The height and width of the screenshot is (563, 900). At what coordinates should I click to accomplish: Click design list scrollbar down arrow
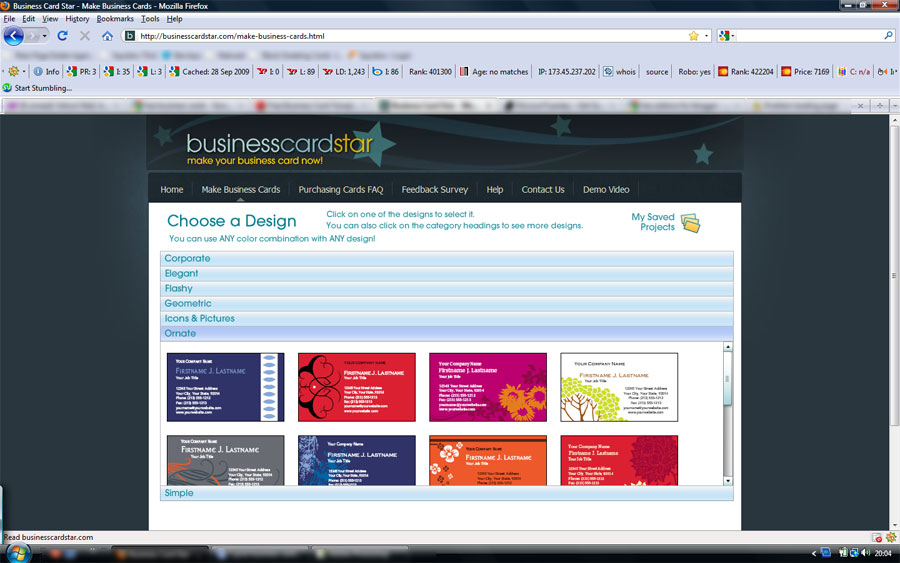(x=728, y=481)
